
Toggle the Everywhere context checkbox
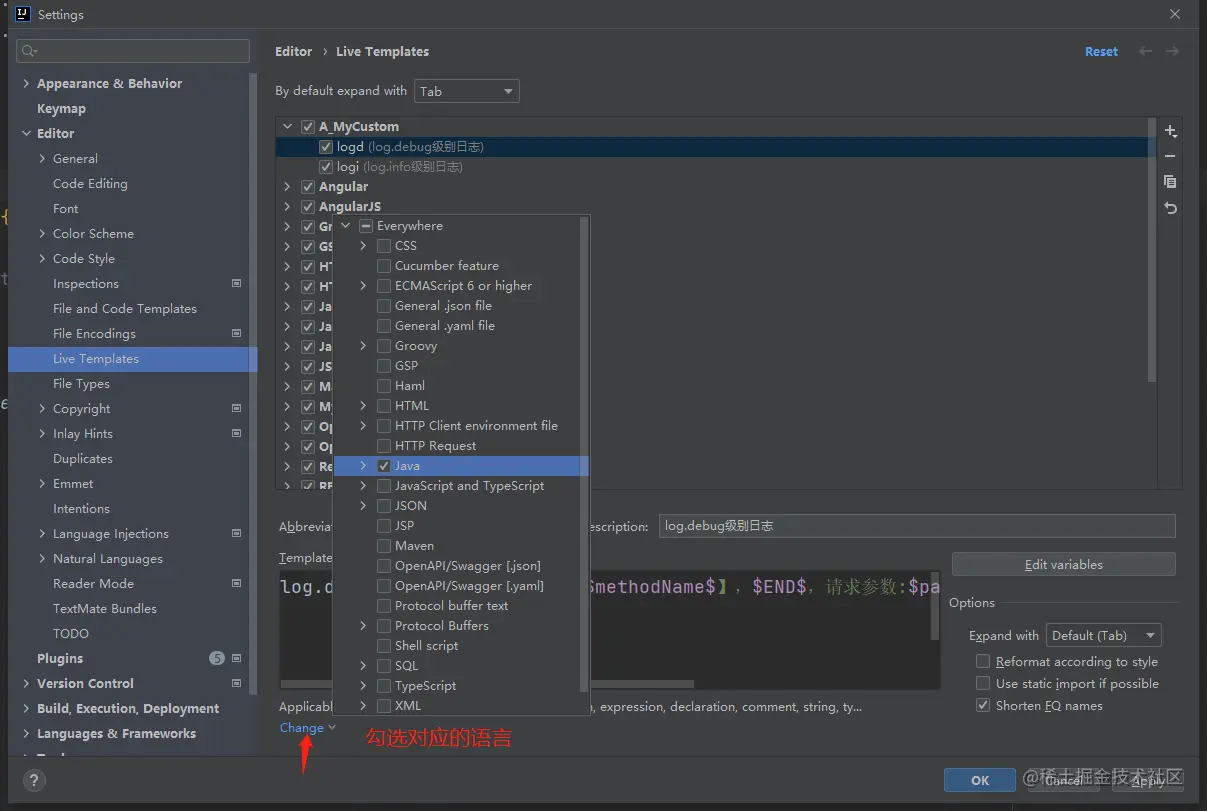pyautogui.click(x=366, y=226)
